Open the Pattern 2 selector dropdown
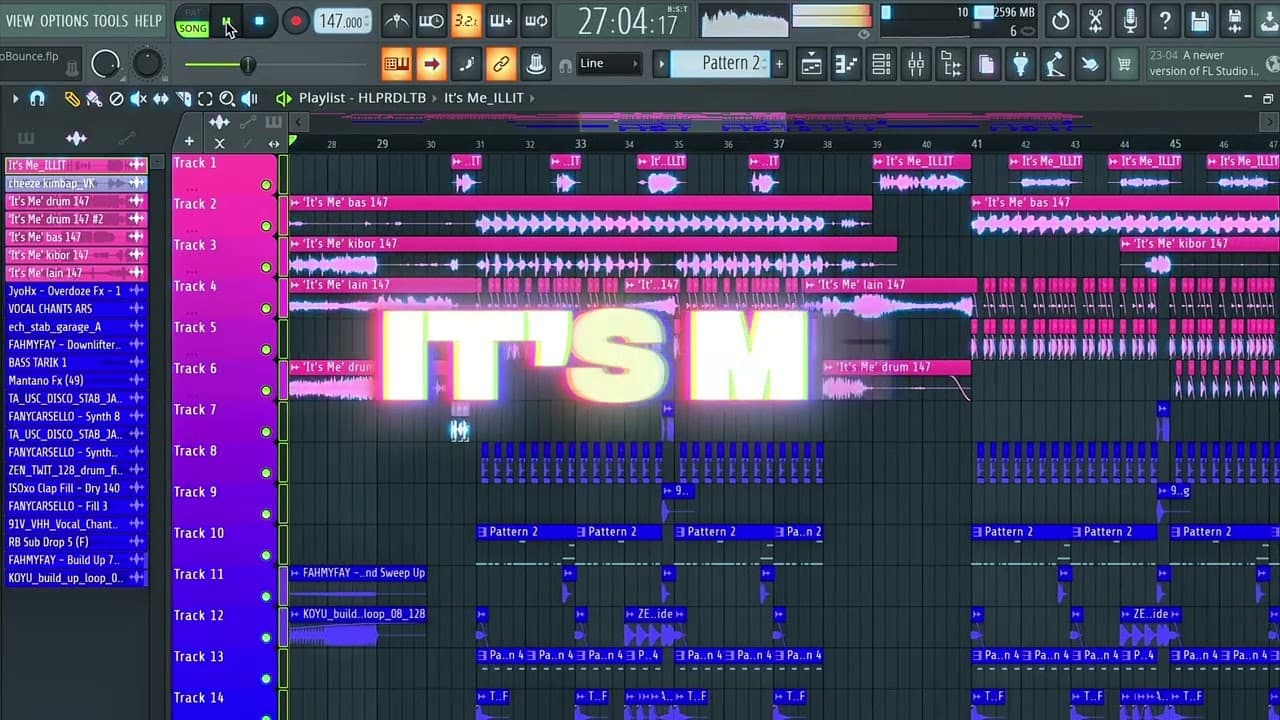The width and height of the screenshot is (1280, 720). tap(729, 63)
